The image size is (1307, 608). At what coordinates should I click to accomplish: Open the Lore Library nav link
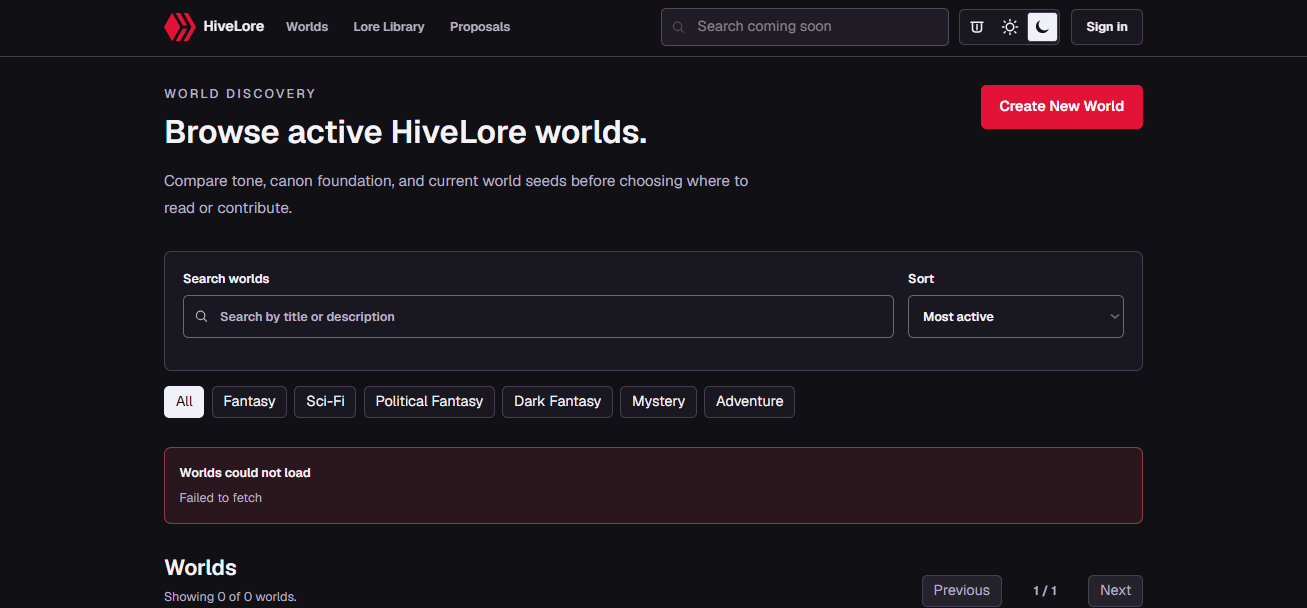389,27
